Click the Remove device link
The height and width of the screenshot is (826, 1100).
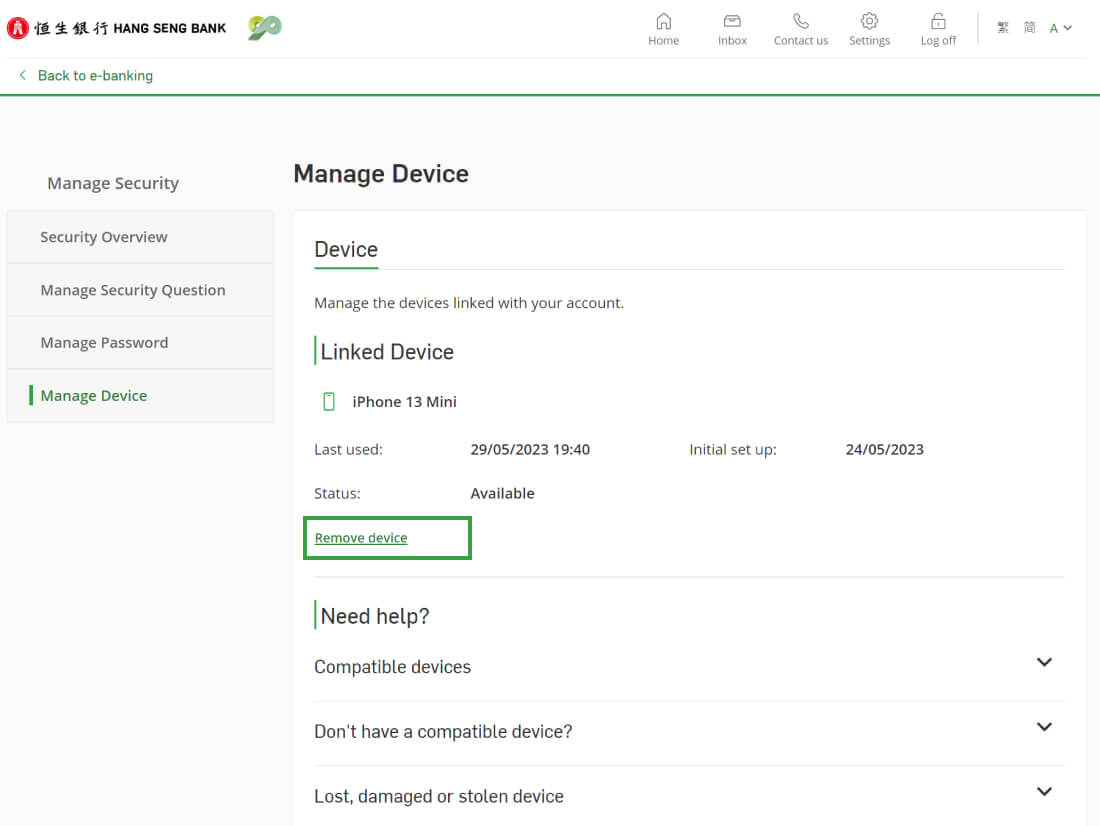361,538
